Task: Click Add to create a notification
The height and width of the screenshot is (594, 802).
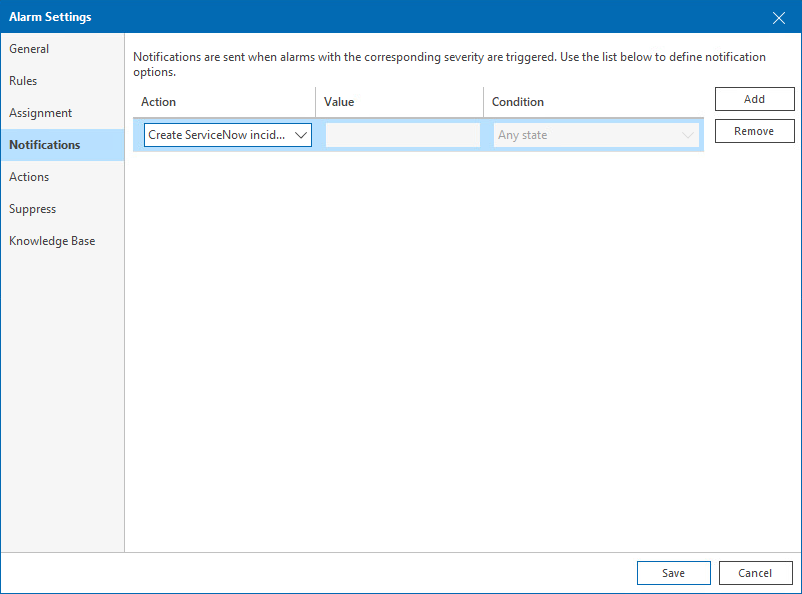Action: (x=754, y=99)
